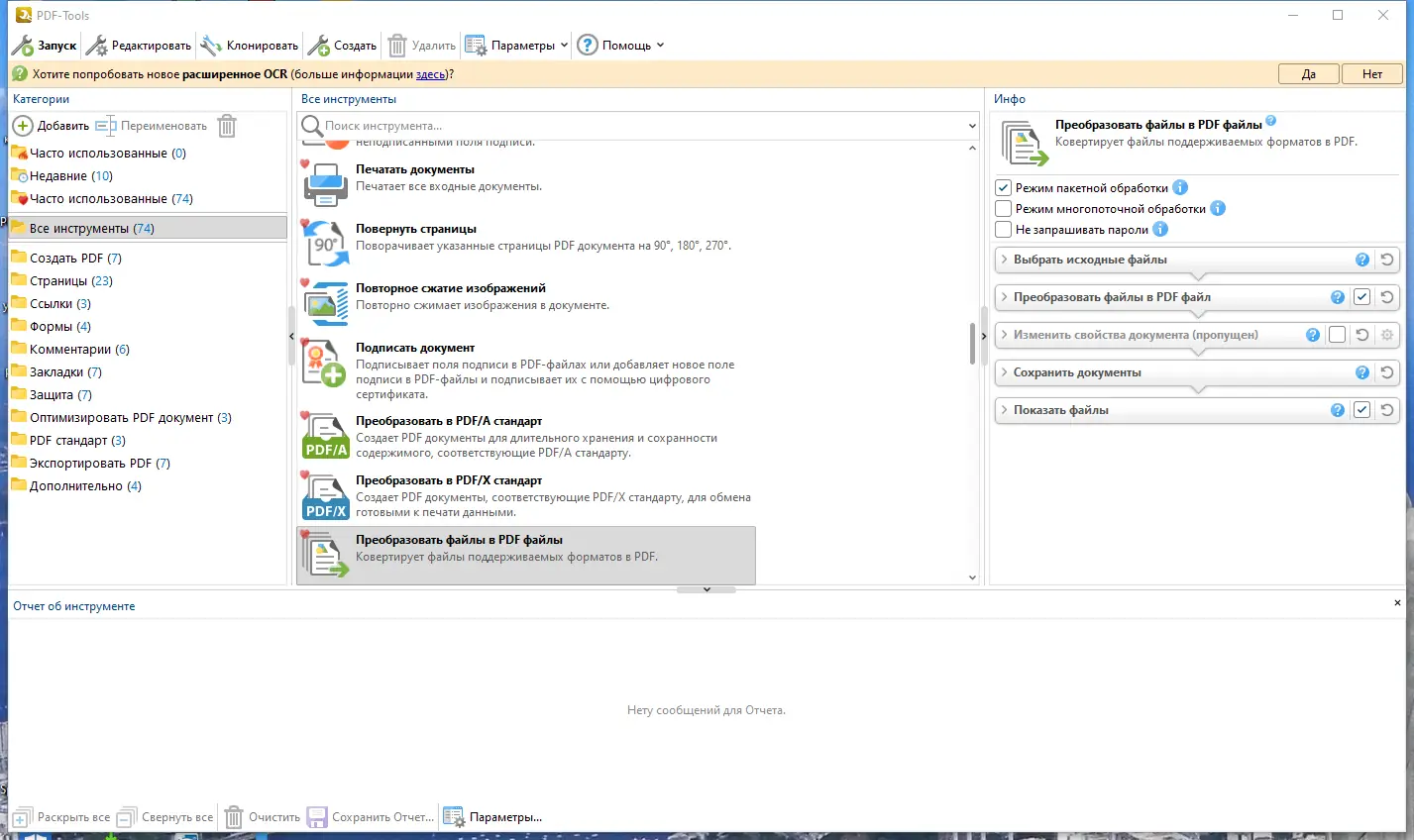Select the Повторное сжатие изображений icon
The width and height of the screenshot is (1414, 840).
(326, 302)
